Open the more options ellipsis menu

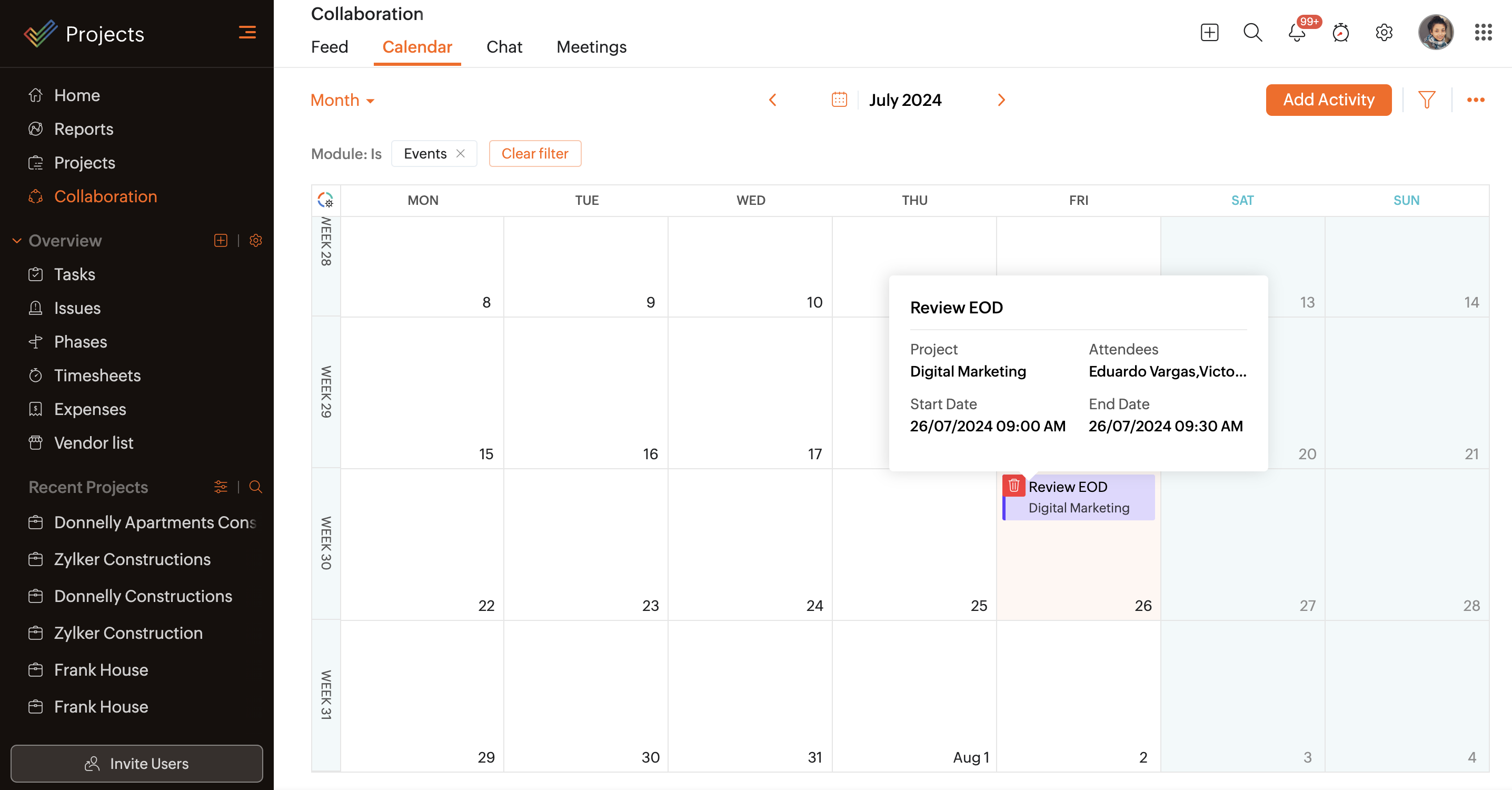1476,100
